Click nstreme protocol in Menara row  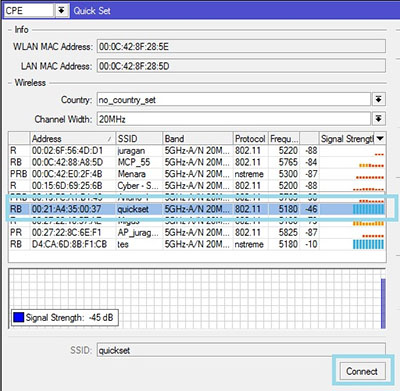click(x=249, y=174)
